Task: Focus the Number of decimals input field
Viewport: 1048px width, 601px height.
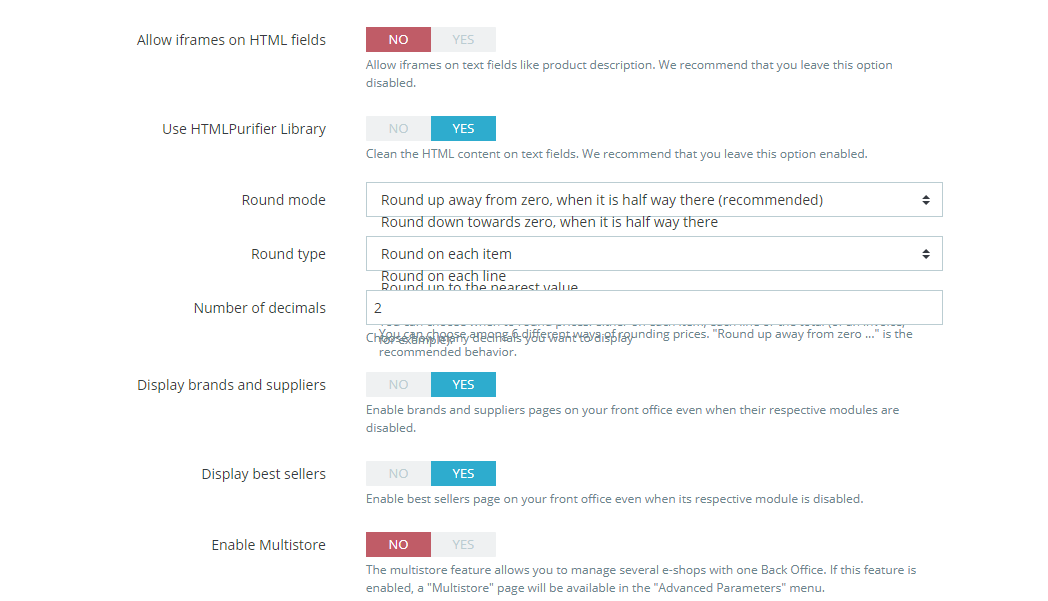Action: [x=654, y=308]
